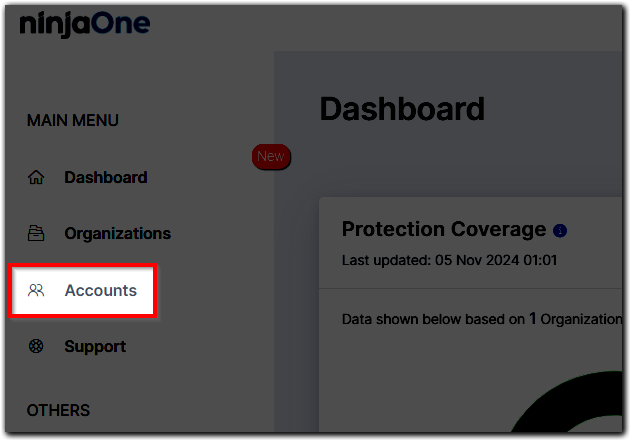Click the Protection Coverage card title

444,229
